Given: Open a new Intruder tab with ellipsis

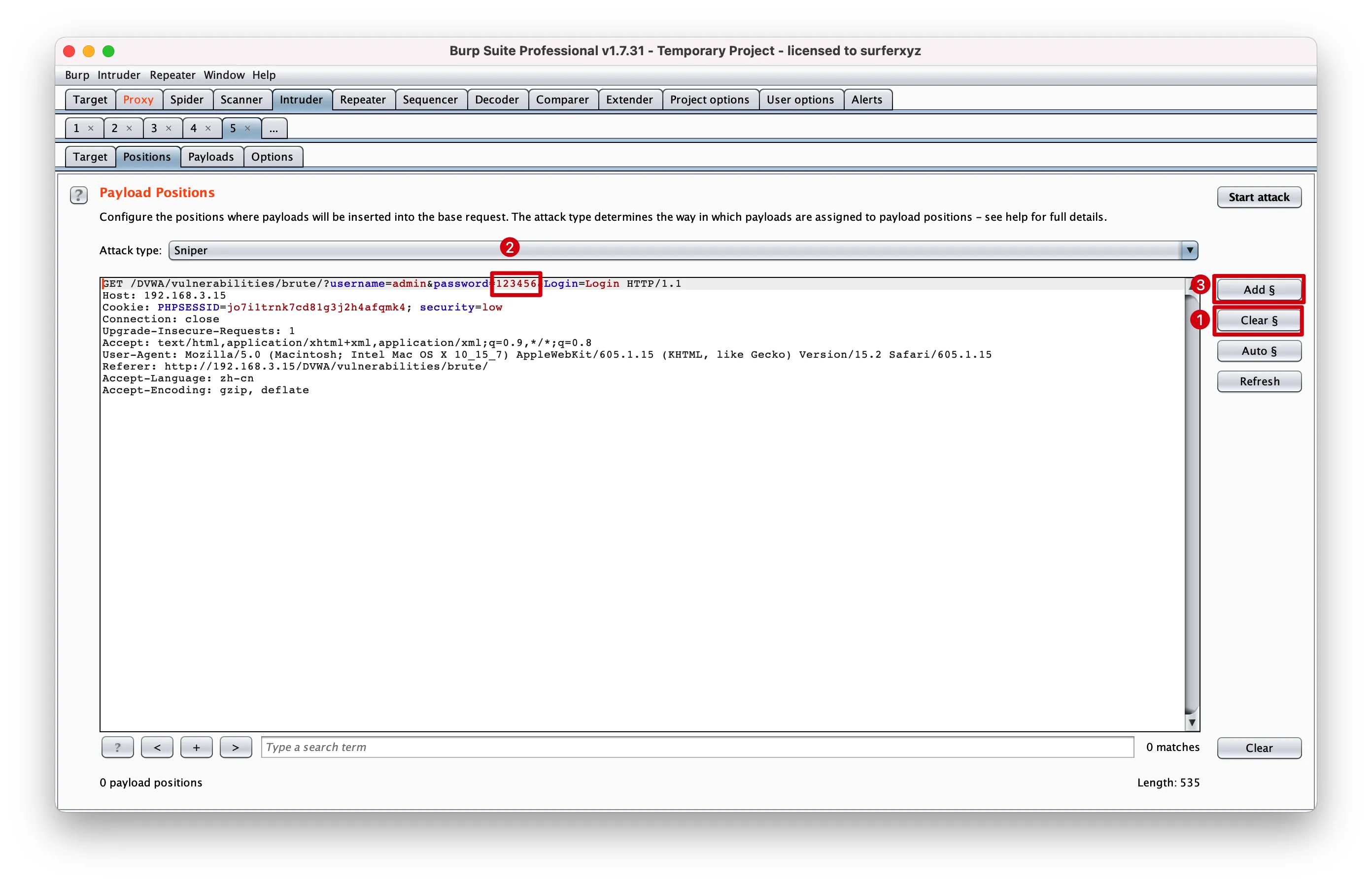Looking at the screenshot, I should [274, 129].
